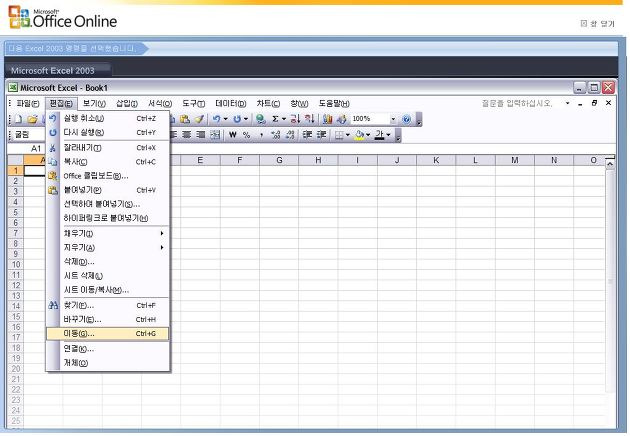Open the 파일(F) menu
Screen dimensions: 630x436
(28, 104)
